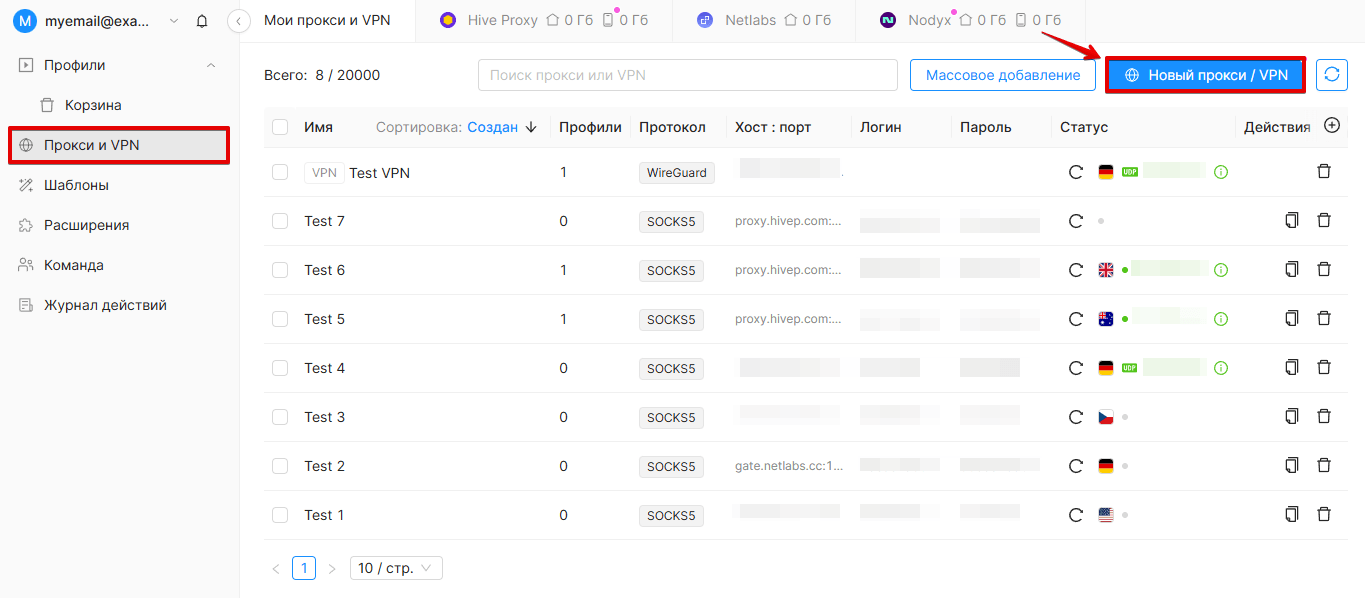Recheck status of Test 4

pyautogui.click(x=1076, y=368)
